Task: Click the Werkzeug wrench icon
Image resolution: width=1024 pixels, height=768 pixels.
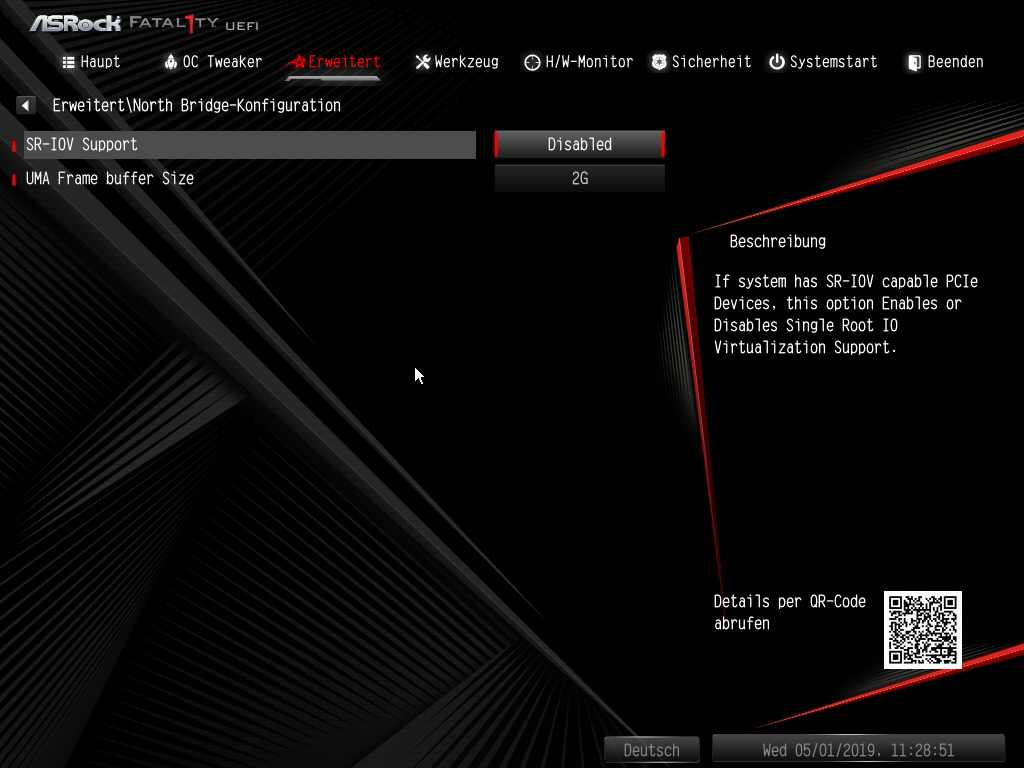Action: pyautogui.click(x=423, y=62)
